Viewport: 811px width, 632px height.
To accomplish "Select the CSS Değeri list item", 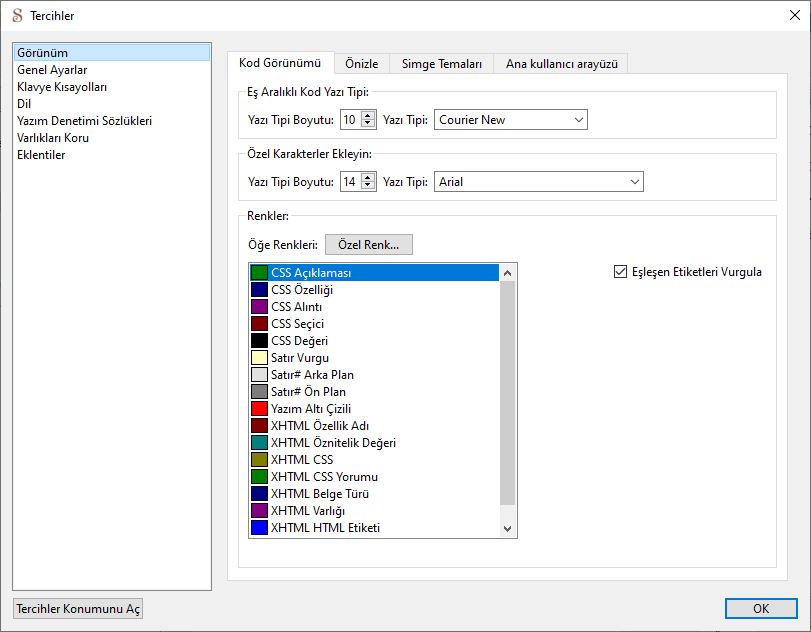I will (374, 341).
